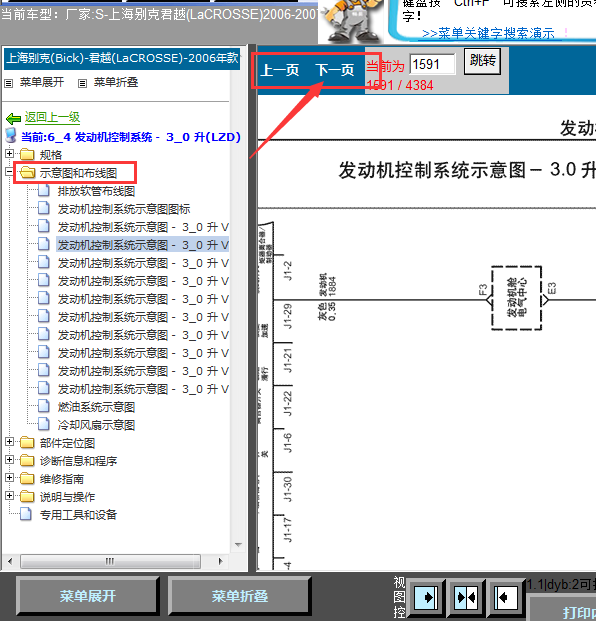Select the 冷却风扇示意图 tree item
Viewport: 596px width, 621px height.
click(x=96, y=425)
